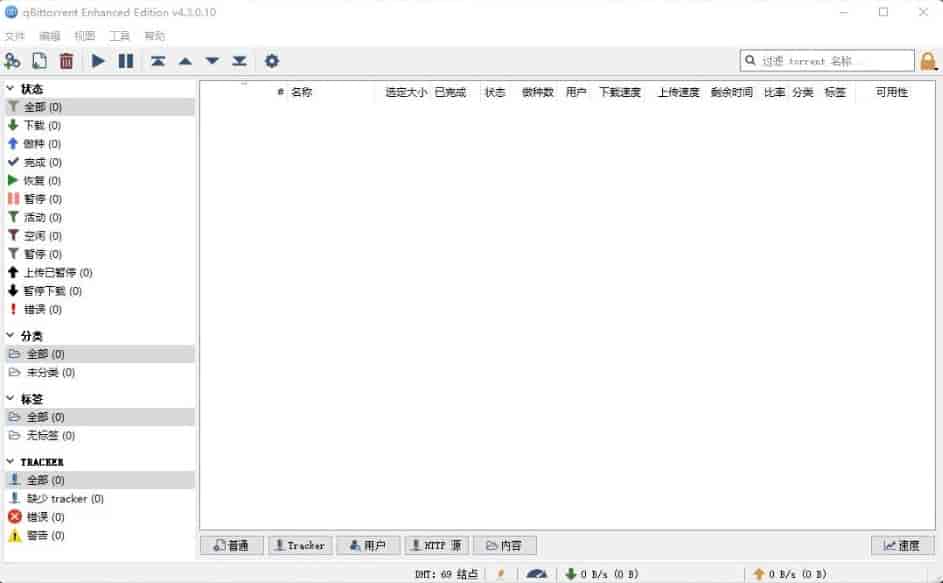Open the 速度 graph tab button
Screen dimensions: 943x583
coord(903,546)
